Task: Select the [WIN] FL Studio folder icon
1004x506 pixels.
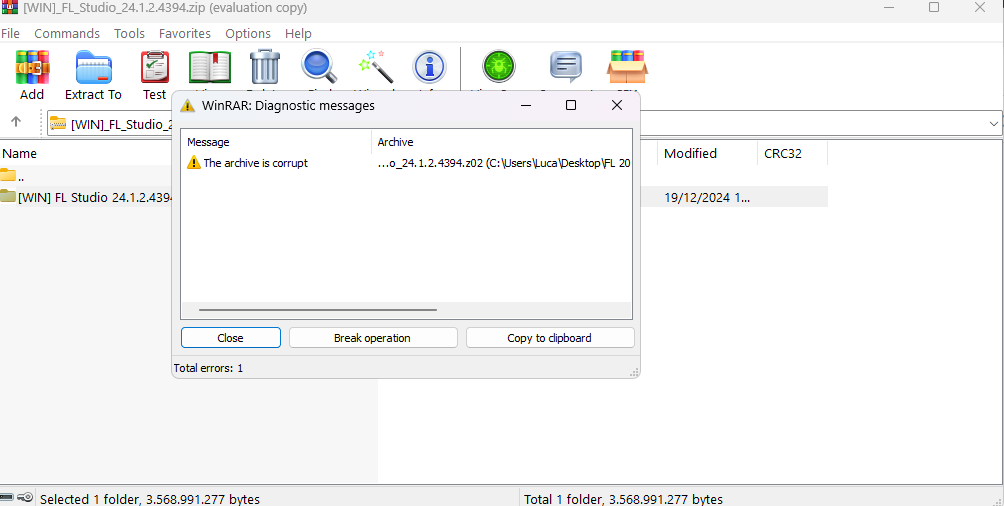Action: (8, 196)
